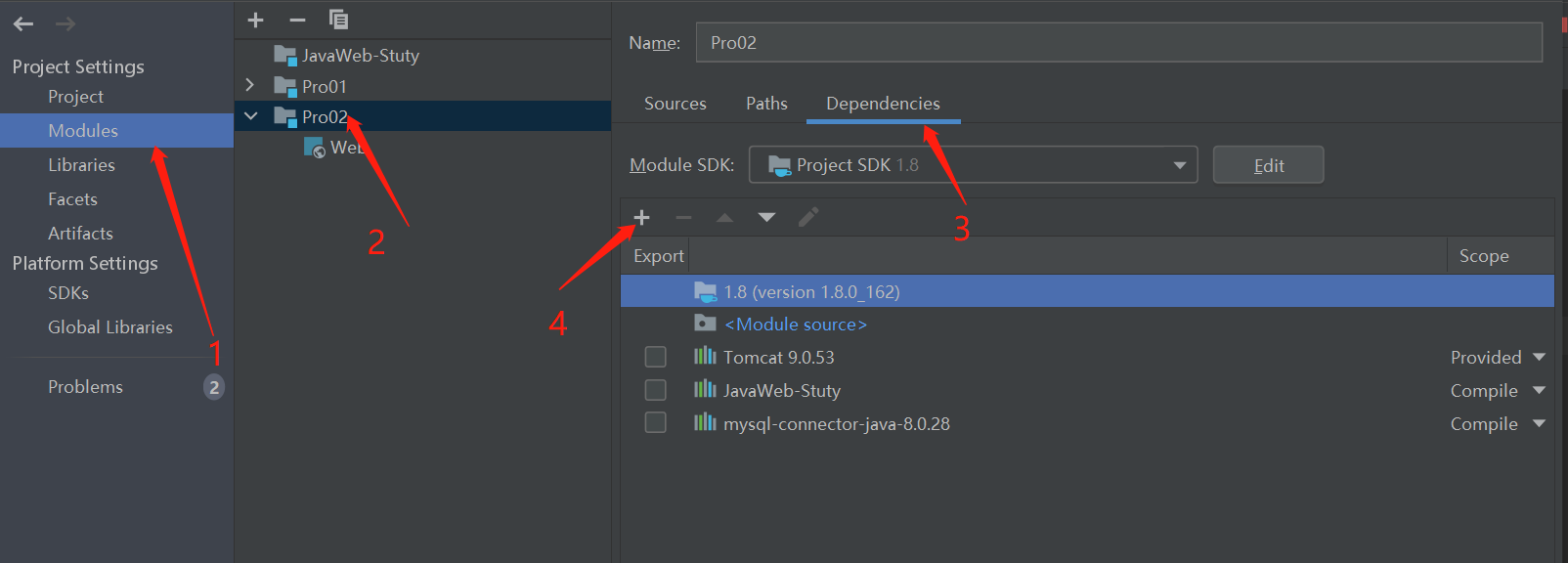The width and height of the screenshot is (1568, 563).
Task: Open Libraries in the sidebar
Action: [x=82, y=165]
